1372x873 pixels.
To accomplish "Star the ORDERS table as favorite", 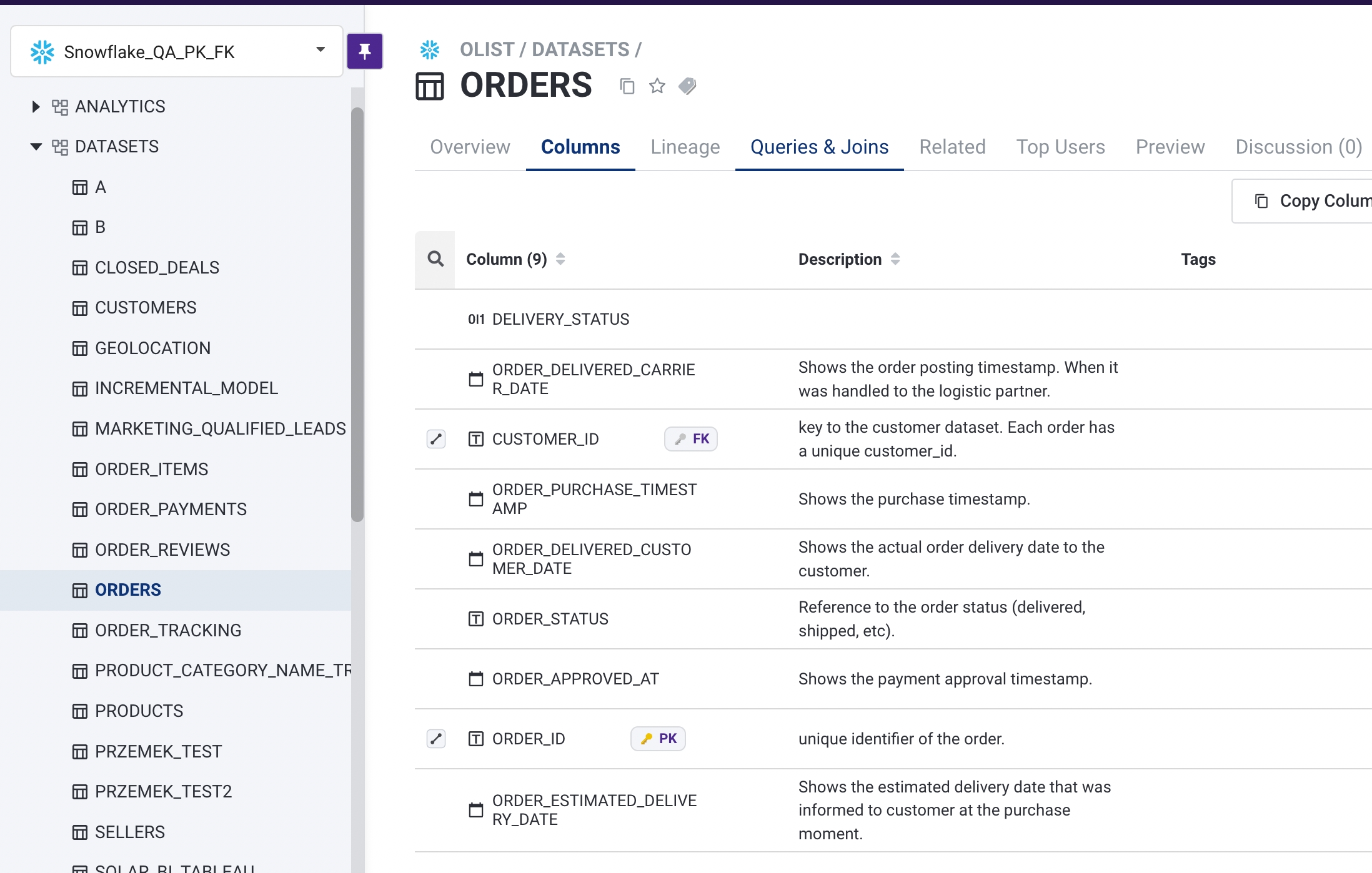I will (657, 86).
